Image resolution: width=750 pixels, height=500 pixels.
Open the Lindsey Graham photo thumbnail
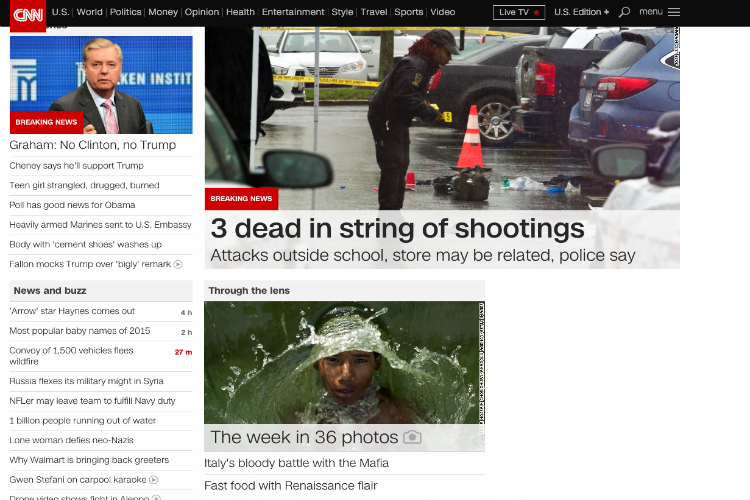(101, 85)
